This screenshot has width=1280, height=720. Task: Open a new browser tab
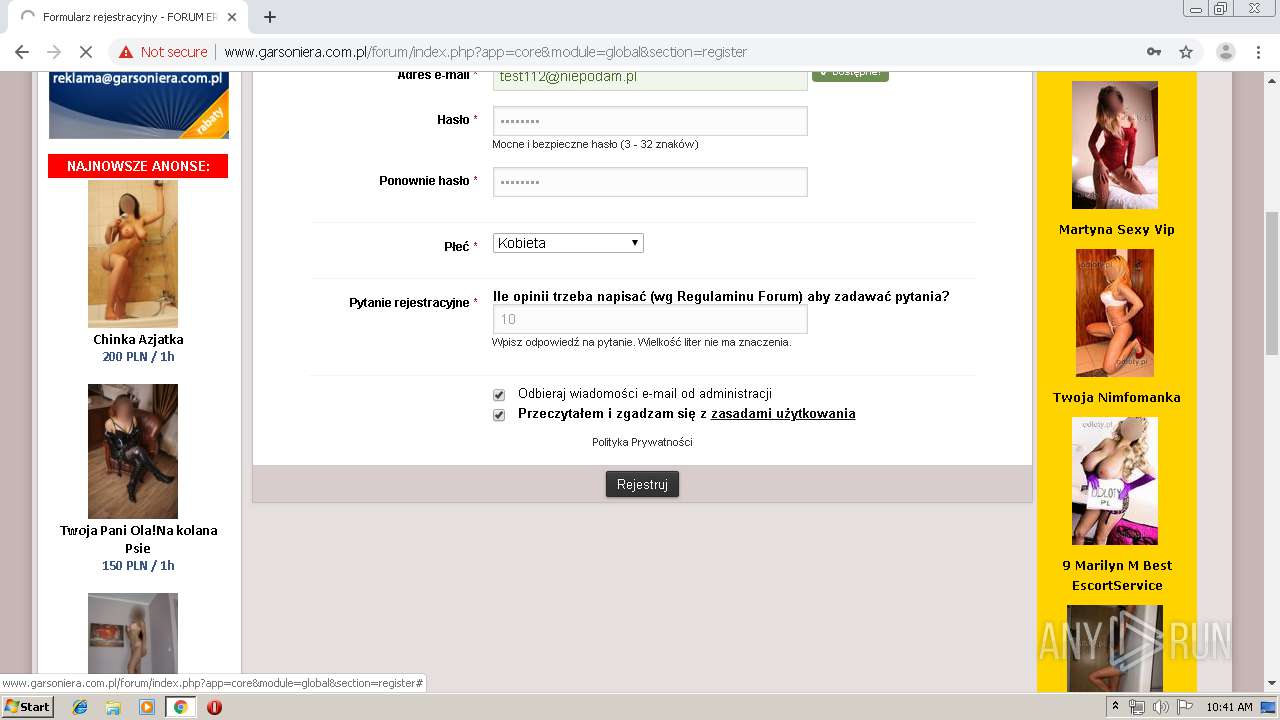pos(269,17)
